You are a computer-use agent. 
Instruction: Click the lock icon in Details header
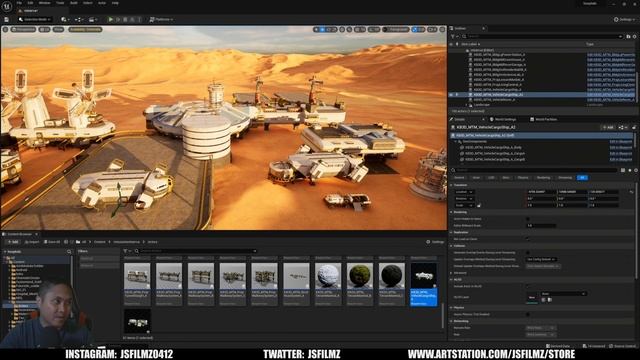coord(634,127)
